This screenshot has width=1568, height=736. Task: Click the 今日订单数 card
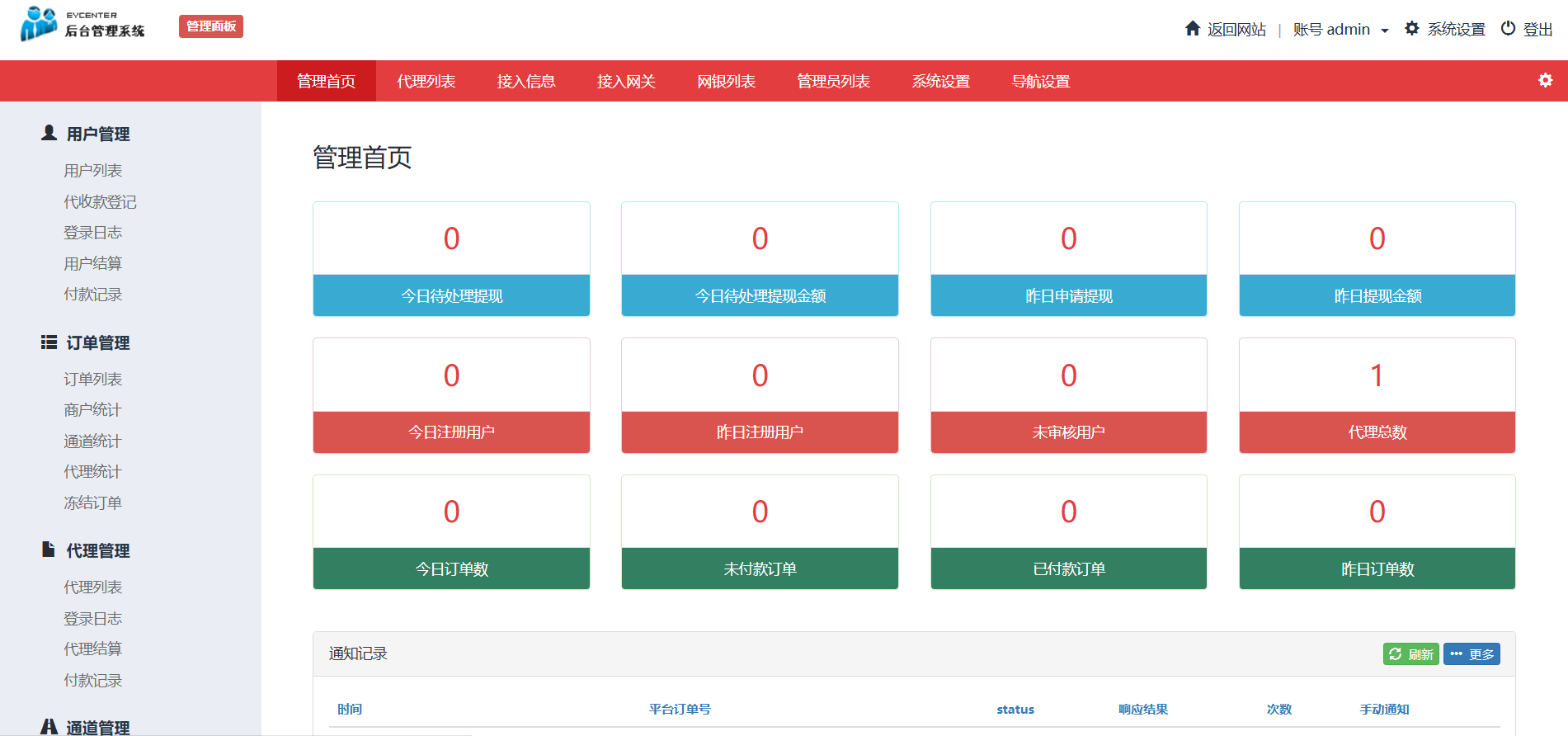451,532
